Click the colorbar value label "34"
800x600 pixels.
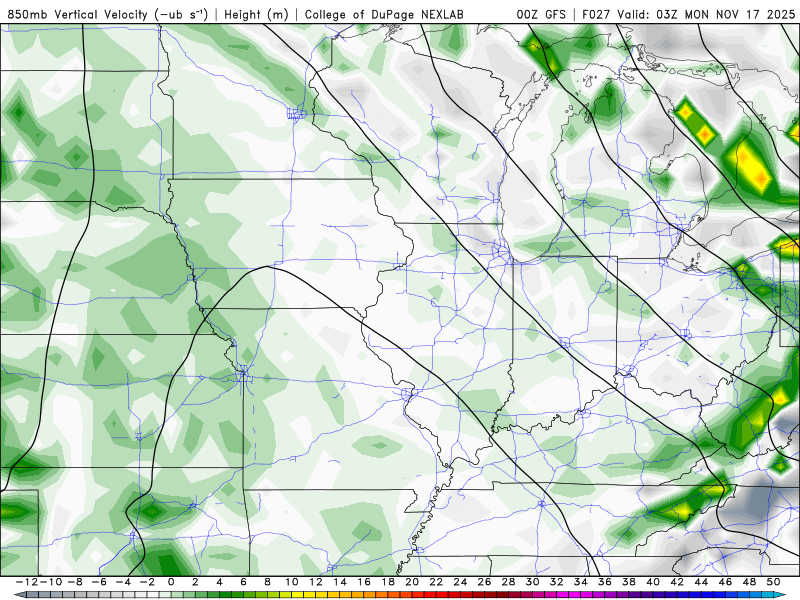click(x=581, y=582)
